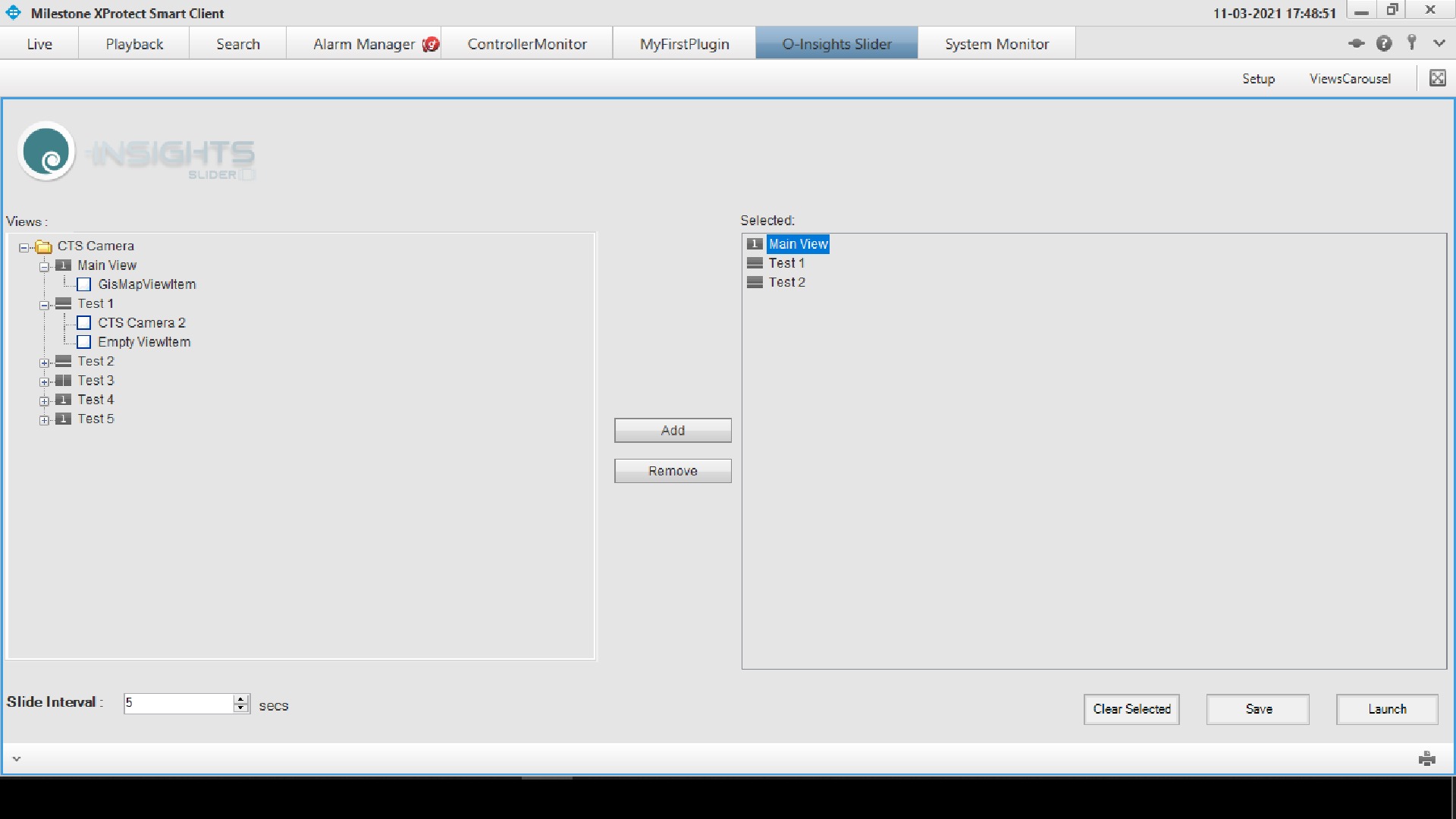Go to the ControllerMonitor tab
The width and height of the screenshot is (1456, 819).
[527, 44]
